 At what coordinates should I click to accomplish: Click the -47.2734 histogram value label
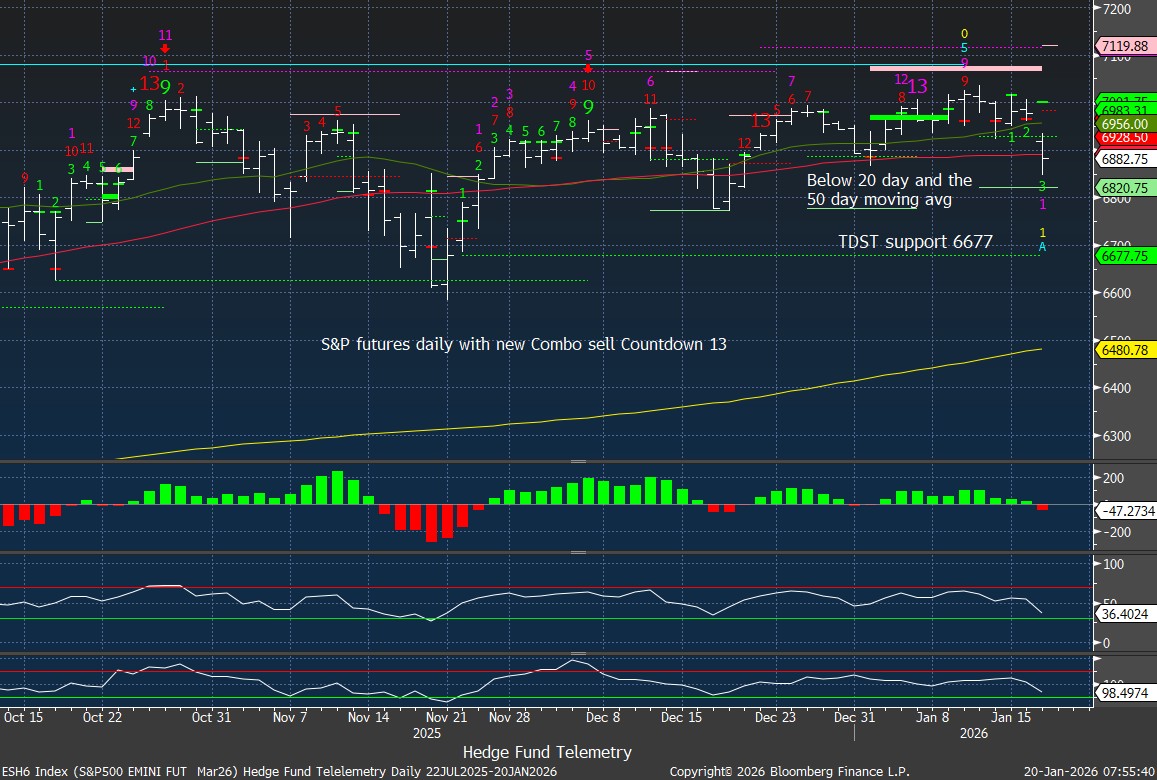pyautogui.click(x=1126, y=511)
